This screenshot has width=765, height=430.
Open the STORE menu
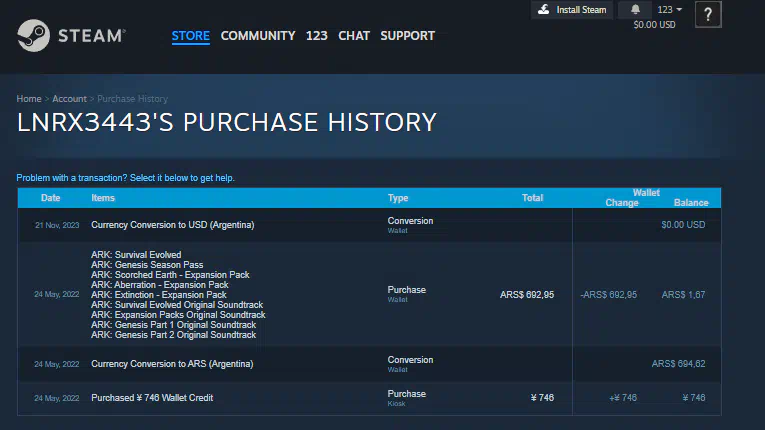coord(190,36)
